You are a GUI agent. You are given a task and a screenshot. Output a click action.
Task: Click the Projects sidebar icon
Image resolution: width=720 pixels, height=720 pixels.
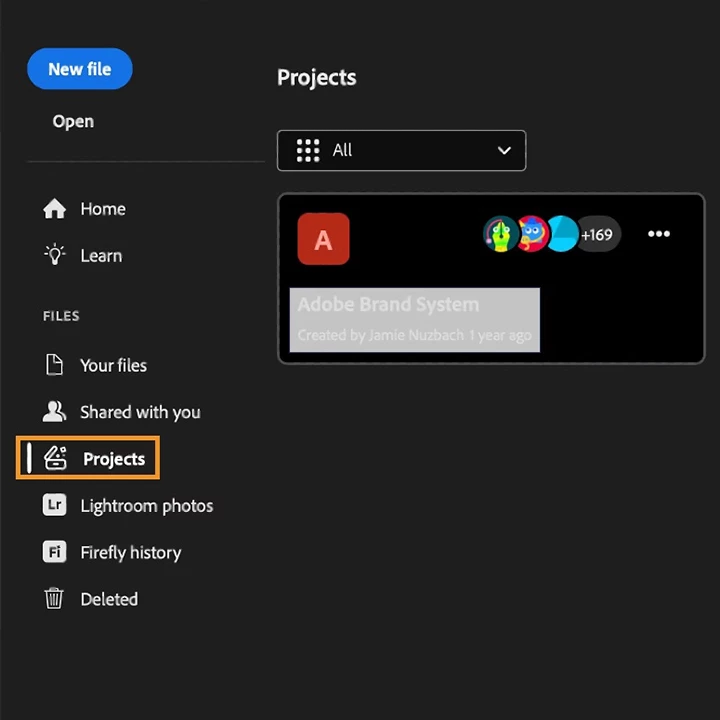point(55,458)
